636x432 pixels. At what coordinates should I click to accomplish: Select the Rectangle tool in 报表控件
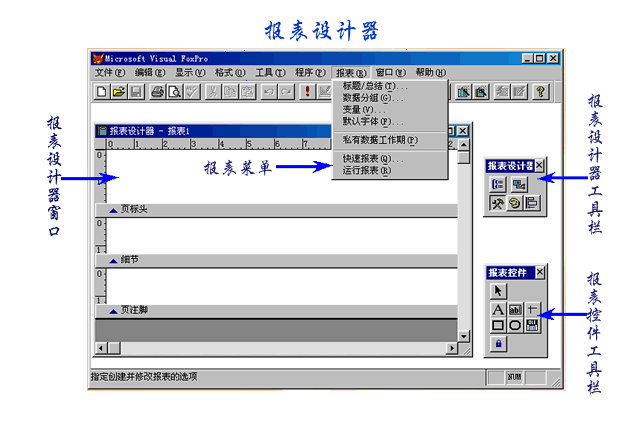[x=498, y=325]
